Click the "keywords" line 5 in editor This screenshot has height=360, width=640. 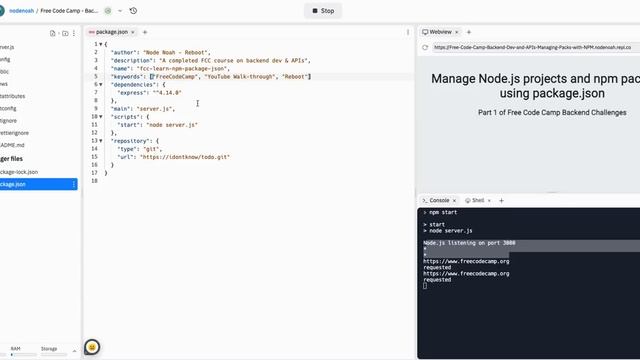(211, 77)
